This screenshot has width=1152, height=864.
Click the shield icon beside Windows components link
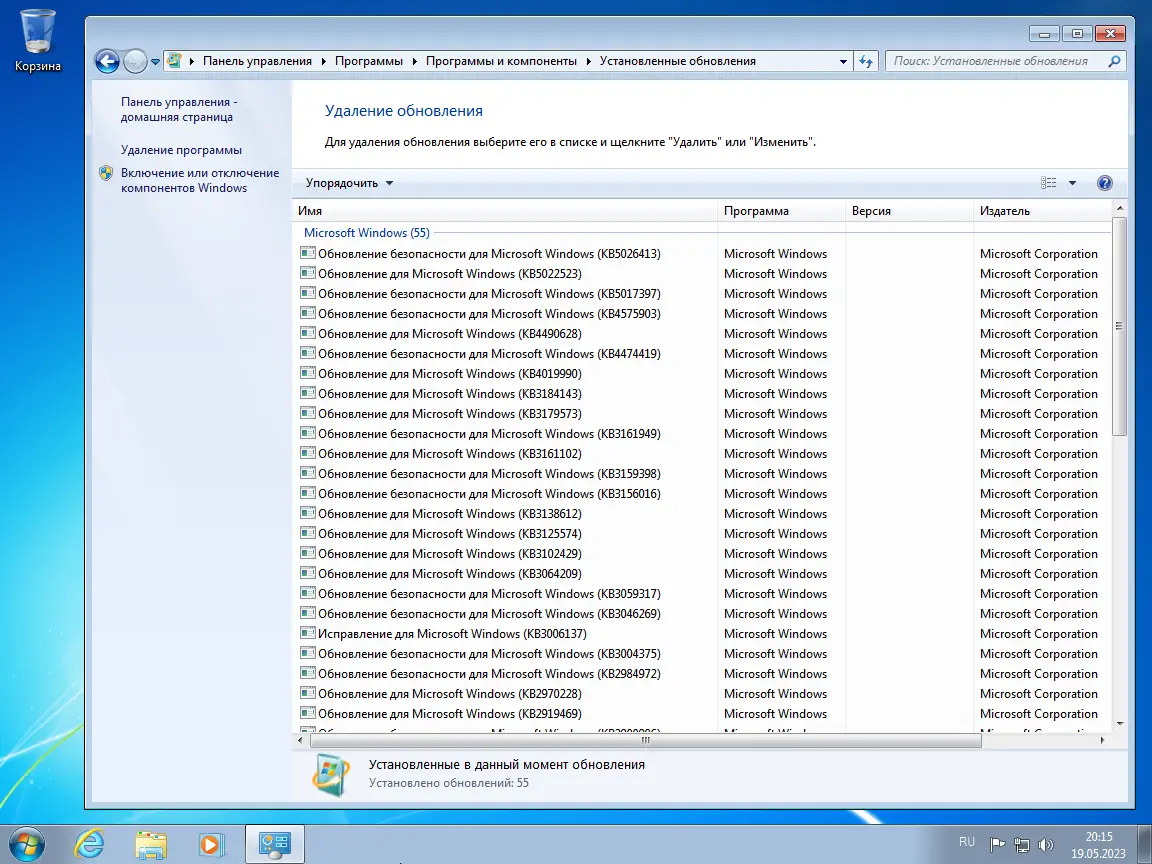[x=106, y=173]
